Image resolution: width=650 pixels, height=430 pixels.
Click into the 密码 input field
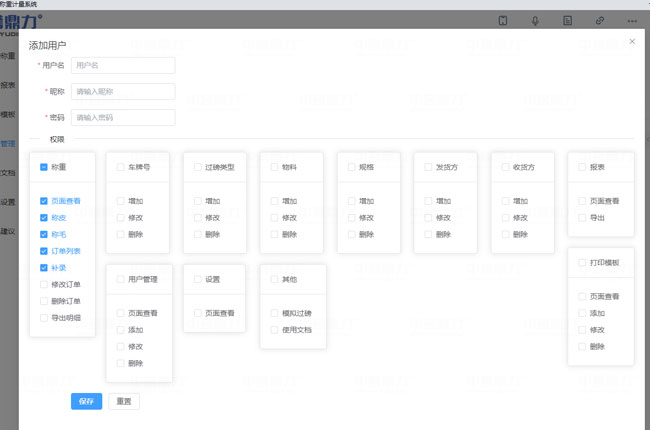click(x=123, y=117)
